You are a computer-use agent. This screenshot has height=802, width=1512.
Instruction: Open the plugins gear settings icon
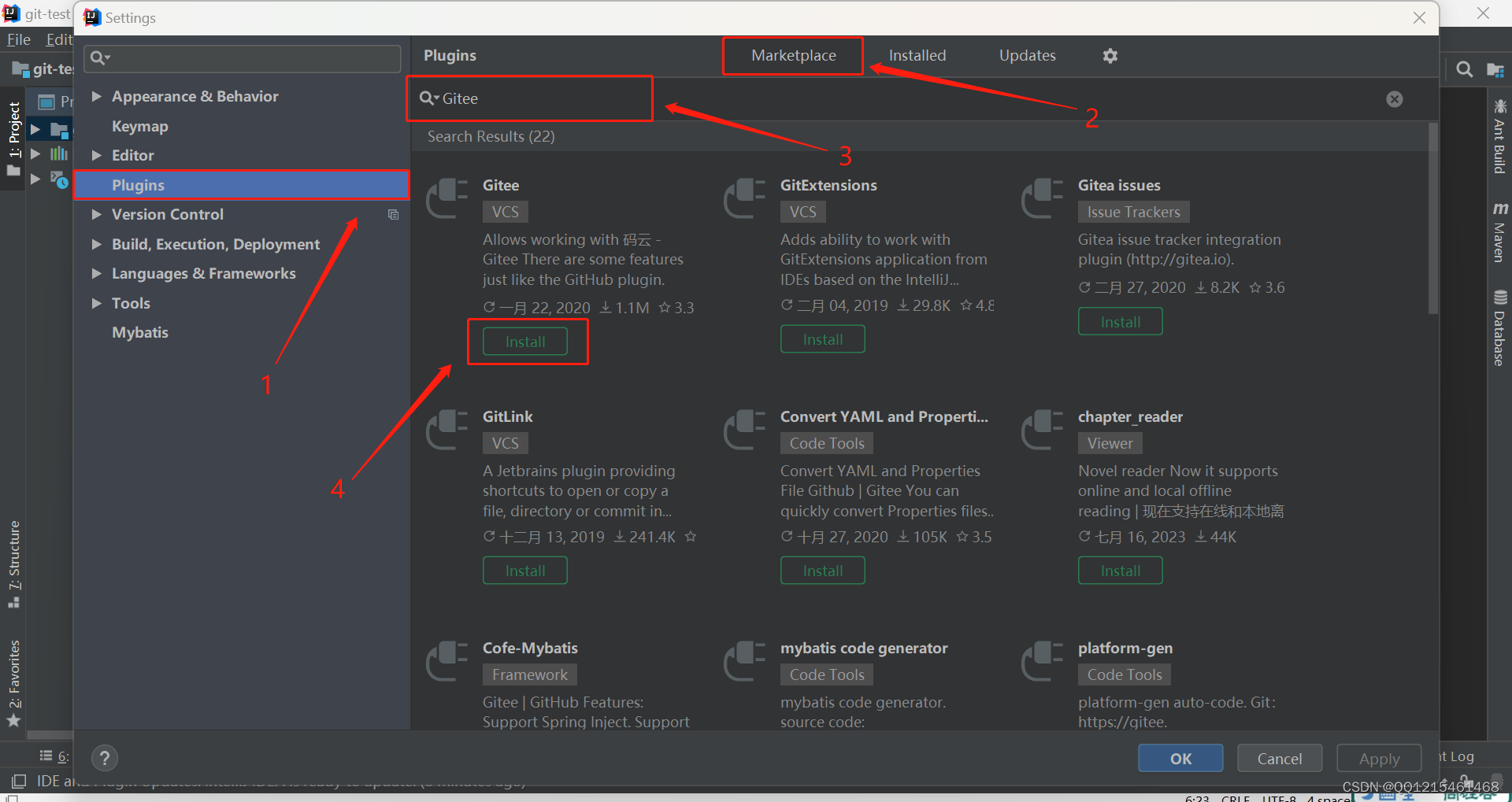click(x=1110, y=56)
